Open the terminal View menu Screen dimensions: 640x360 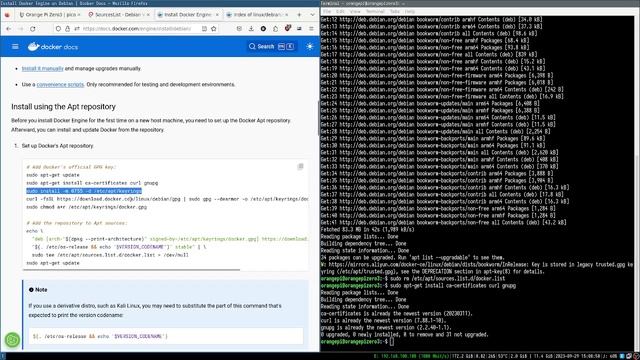[355, 11]
